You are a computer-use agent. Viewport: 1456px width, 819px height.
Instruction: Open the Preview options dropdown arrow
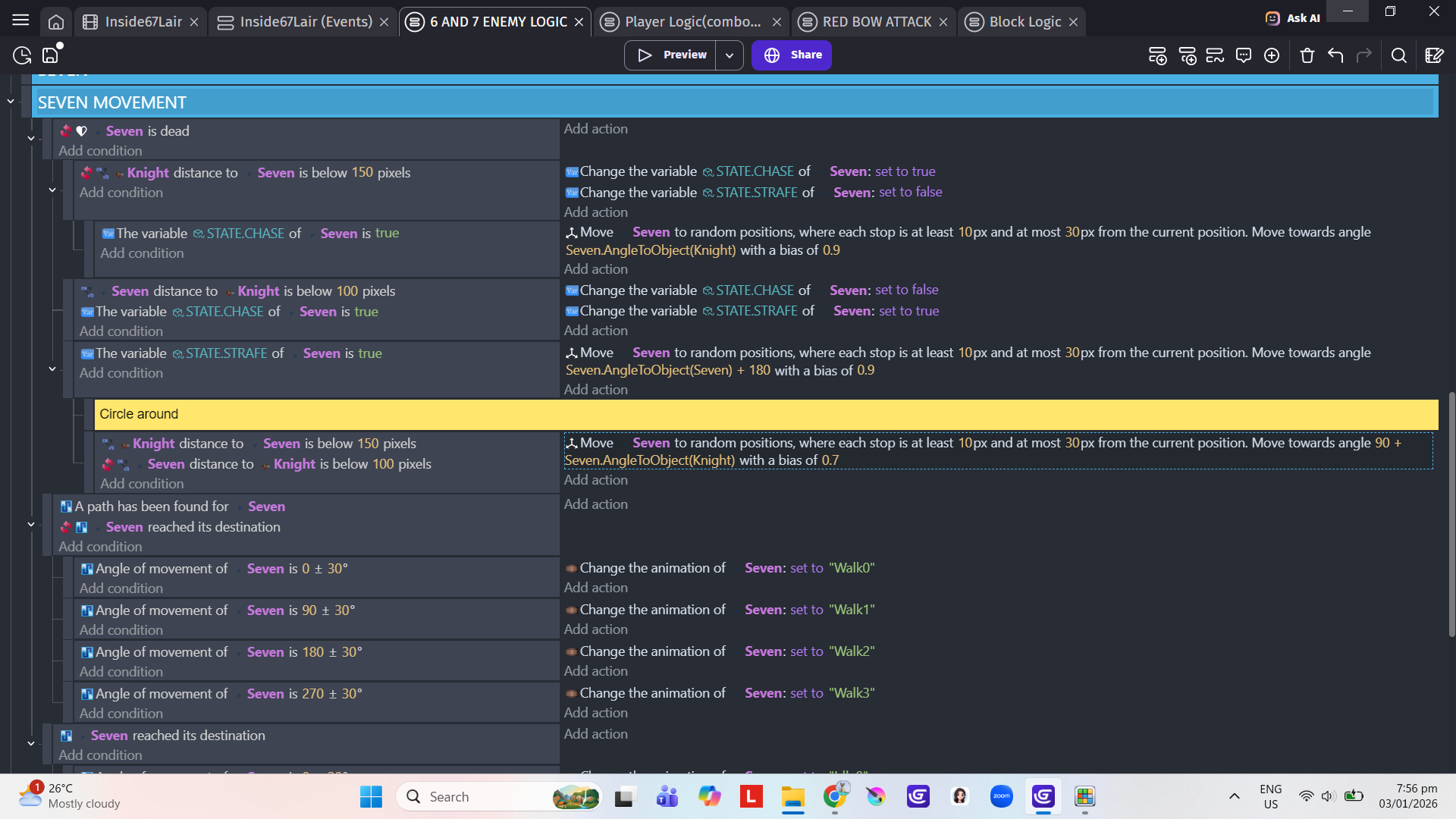pos(729,55)
